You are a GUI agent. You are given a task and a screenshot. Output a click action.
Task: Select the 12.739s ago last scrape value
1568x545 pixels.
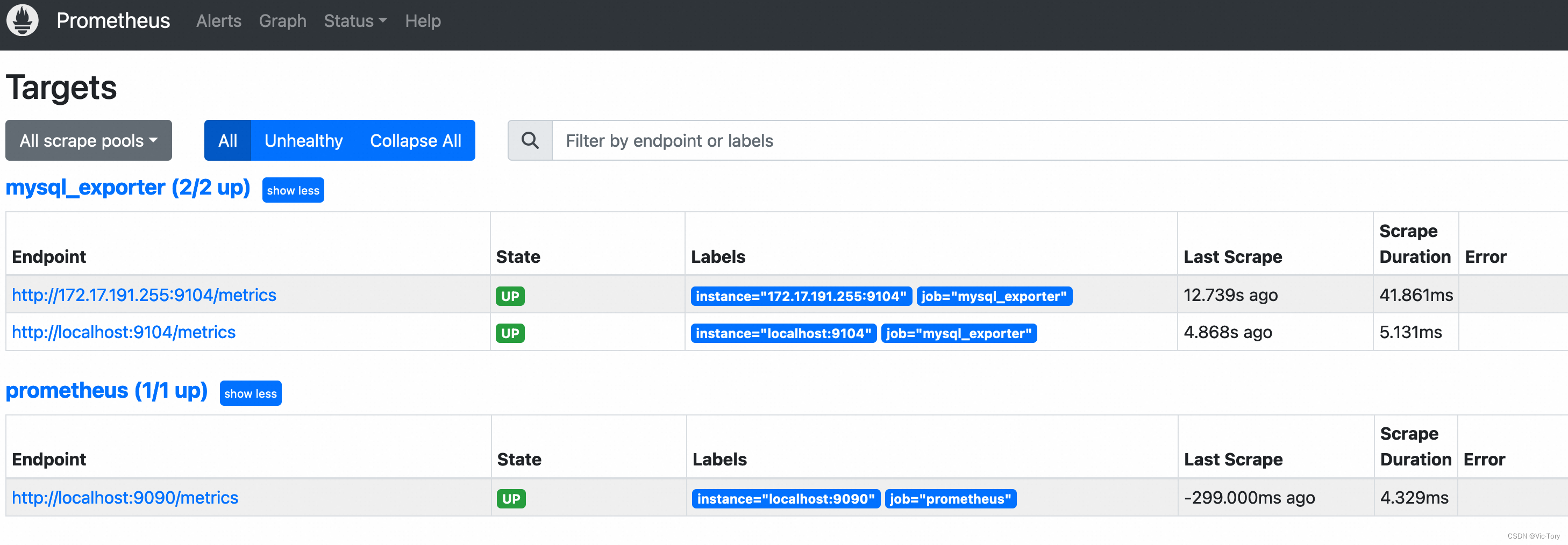[x=1230, y=295]
